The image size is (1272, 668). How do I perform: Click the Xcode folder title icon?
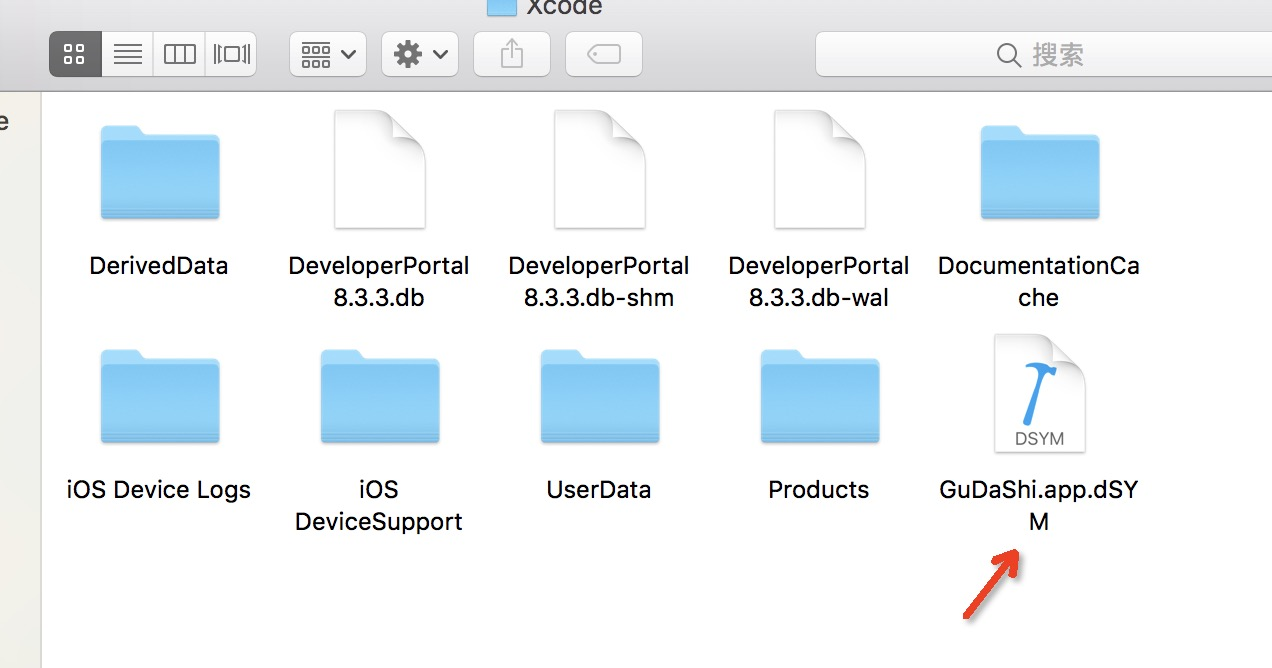[x=501, y=7]
